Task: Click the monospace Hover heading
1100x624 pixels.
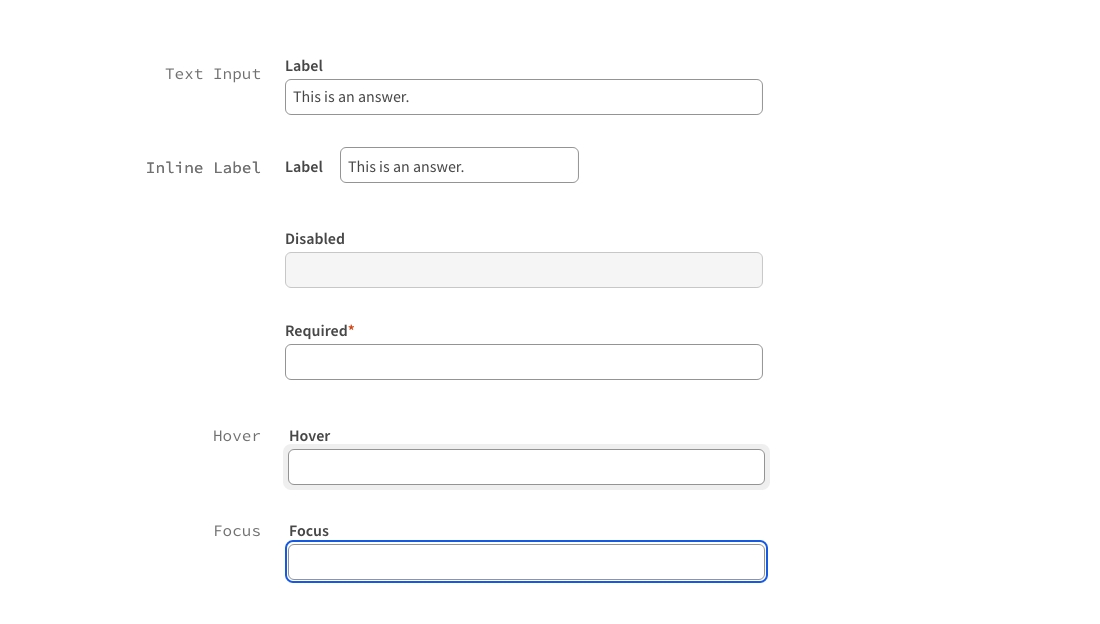Action: click(237, 436)
